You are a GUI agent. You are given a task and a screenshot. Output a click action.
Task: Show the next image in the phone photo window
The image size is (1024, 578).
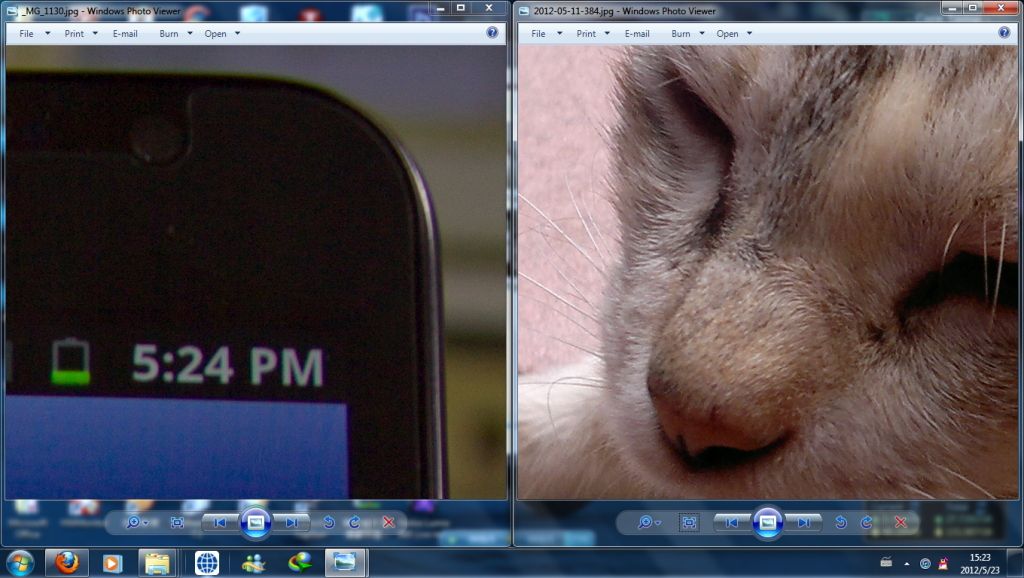pos(291,522)
